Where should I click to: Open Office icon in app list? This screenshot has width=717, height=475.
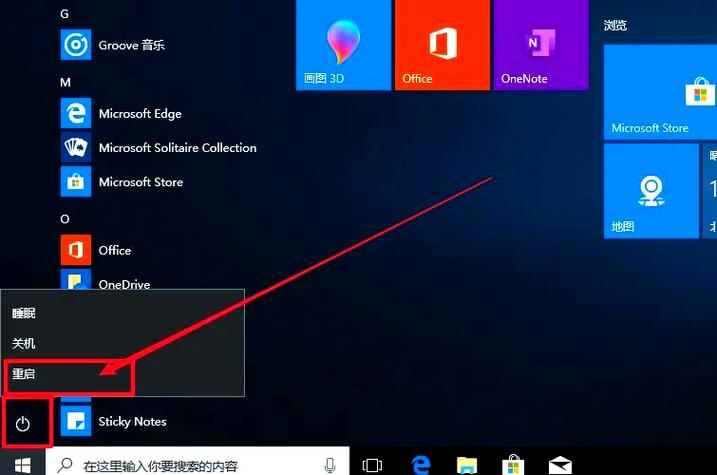coord(76,250)
